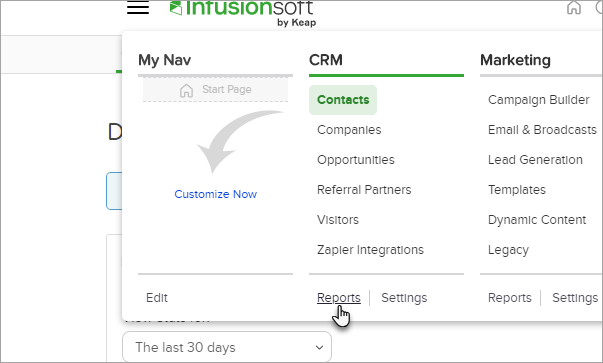Click the My Nav column heading
Screen dimensions: 603x363
pyautogui.click(x=165, y=60)
